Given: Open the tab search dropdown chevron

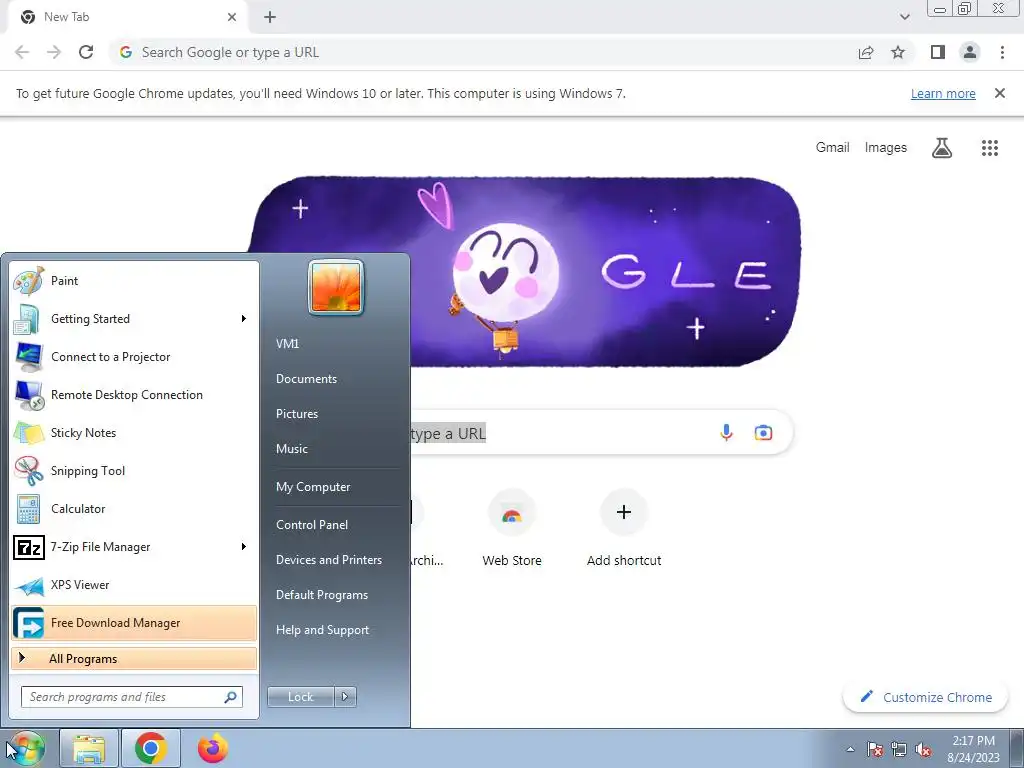Looking at the screenshot, I should click(x=904, y=17).
